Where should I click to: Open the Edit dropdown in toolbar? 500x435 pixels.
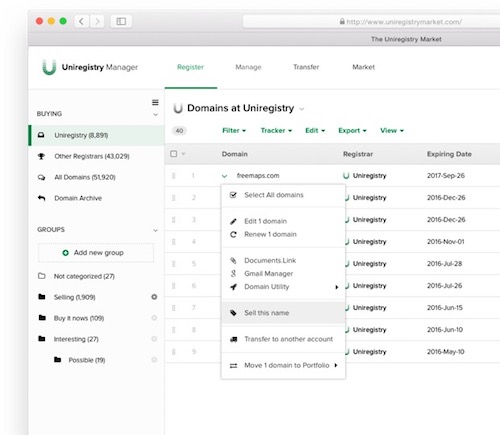click(315, 130)
